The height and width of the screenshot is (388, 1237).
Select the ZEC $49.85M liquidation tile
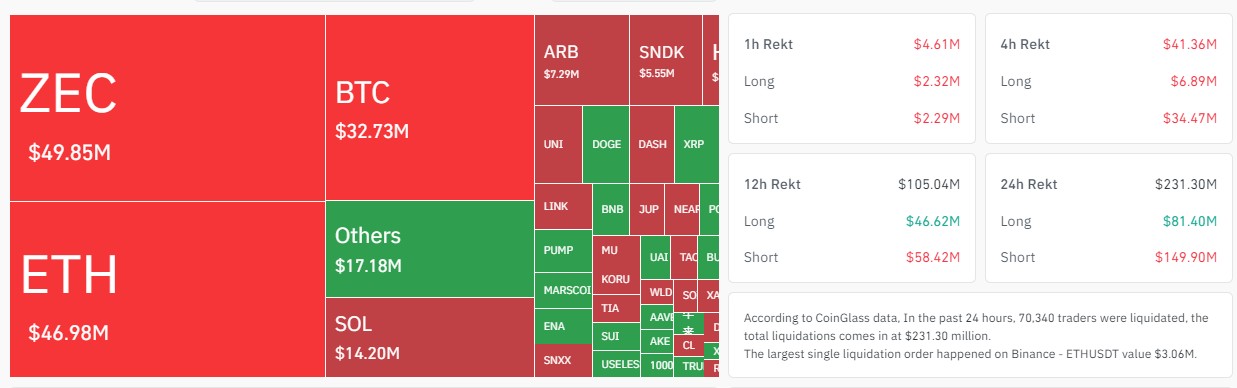click(x=167, y=108)
